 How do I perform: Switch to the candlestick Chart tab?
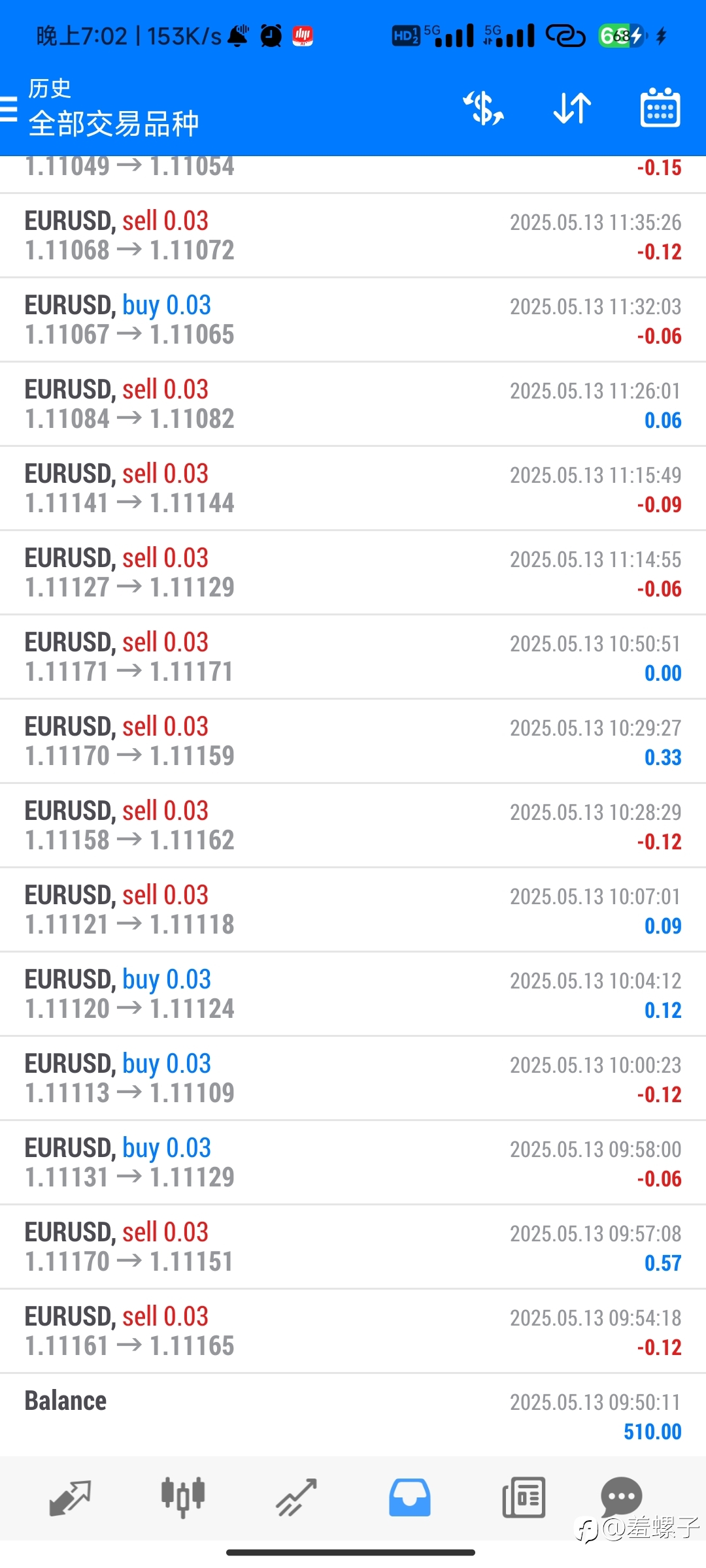[x=183, y=1497]
